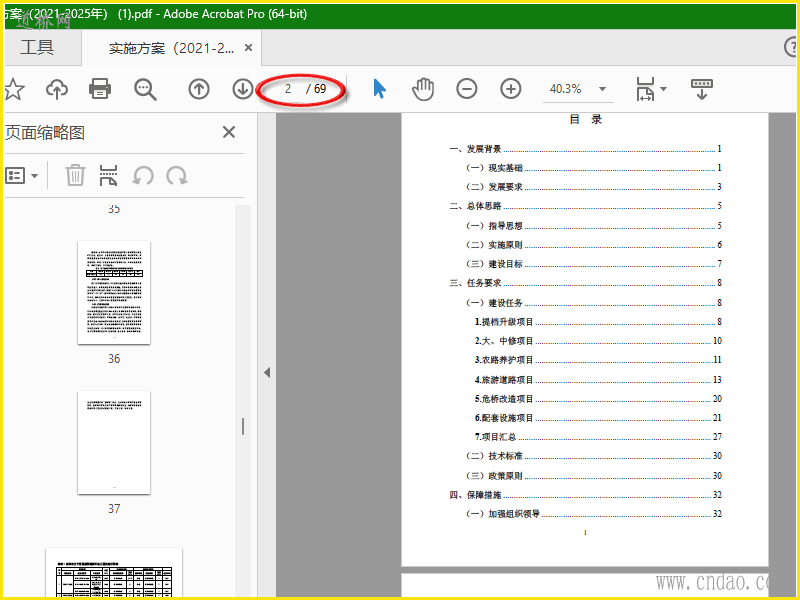Click the bookmark star icon
Image resolution: width=800 pixels, height=600 pixels.
pyautogui.click(x=14, y=89)
